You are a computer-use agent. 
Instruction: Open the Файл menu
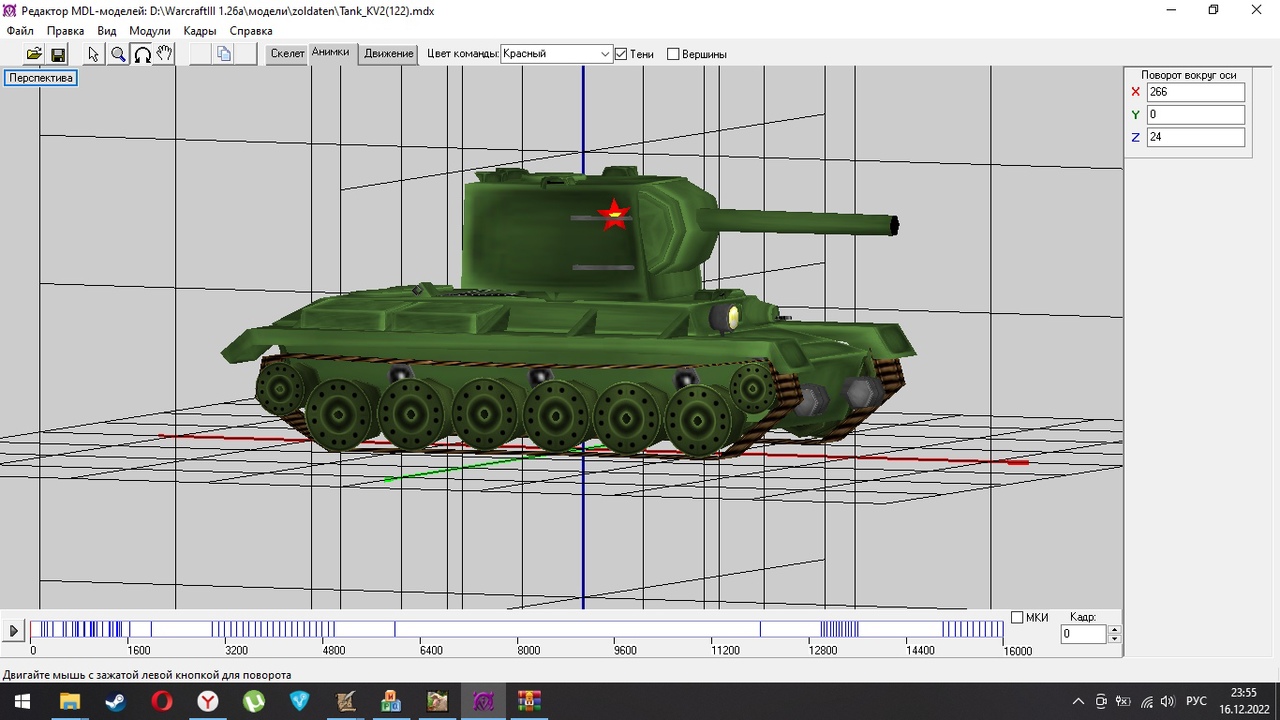(x=20, y=31)
